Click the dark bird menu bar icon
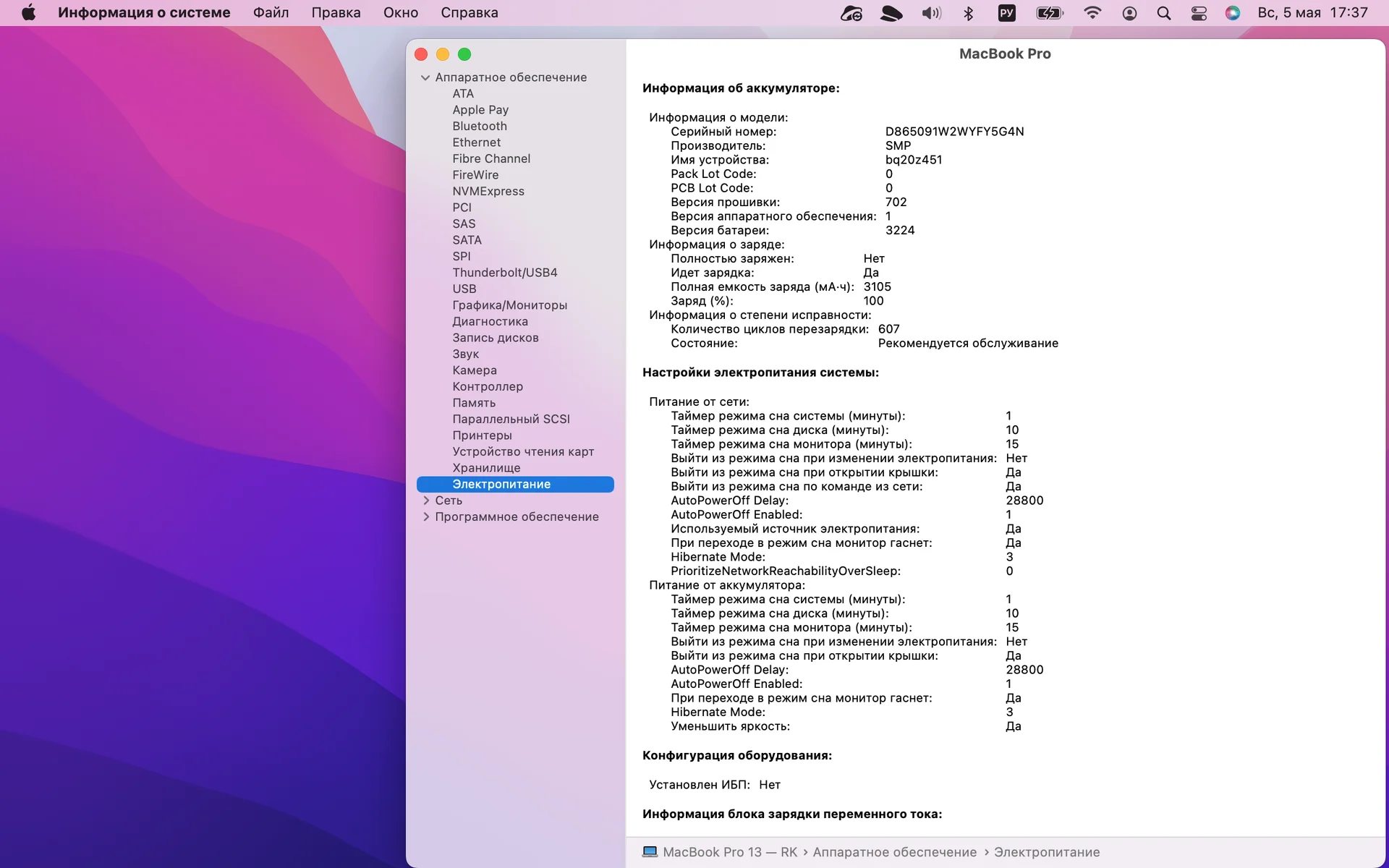Viewport: 1389px width, 868px height. 891,13
